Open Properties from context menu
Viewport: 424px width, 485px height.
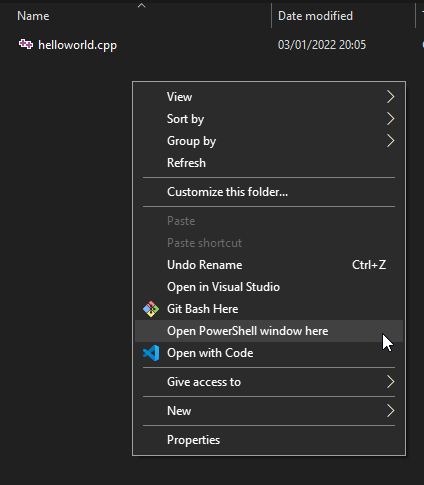click(269, 440)
